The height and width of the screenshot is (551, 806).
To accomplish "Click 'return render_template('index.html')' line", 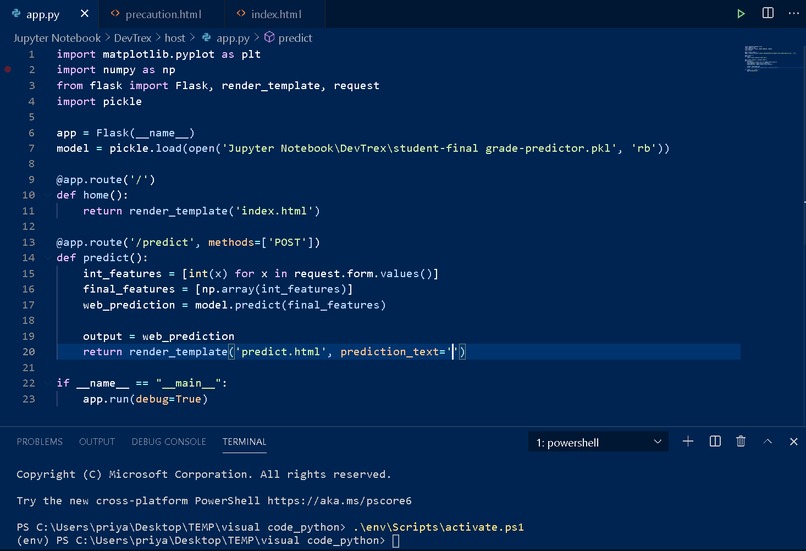I will tap(202, 211).
